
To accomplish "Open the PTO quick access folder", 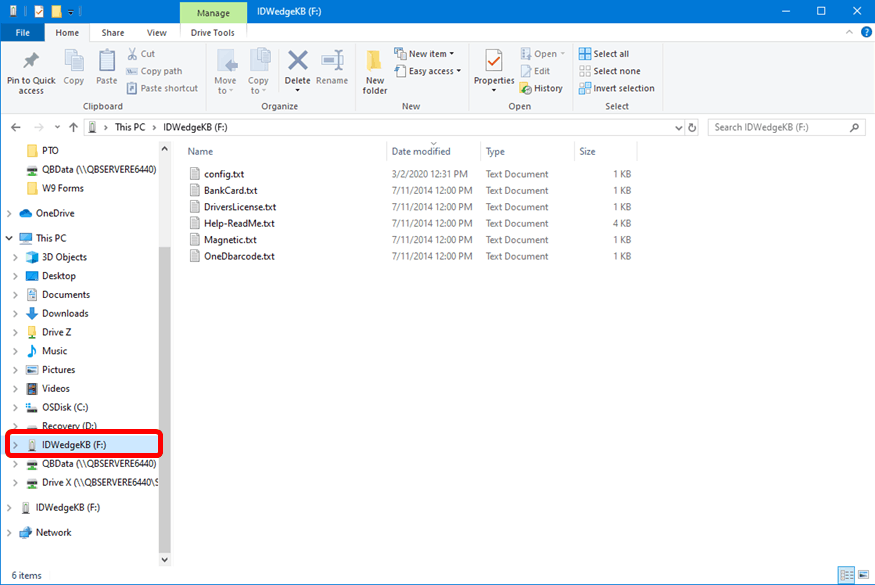I will [50, 151].
